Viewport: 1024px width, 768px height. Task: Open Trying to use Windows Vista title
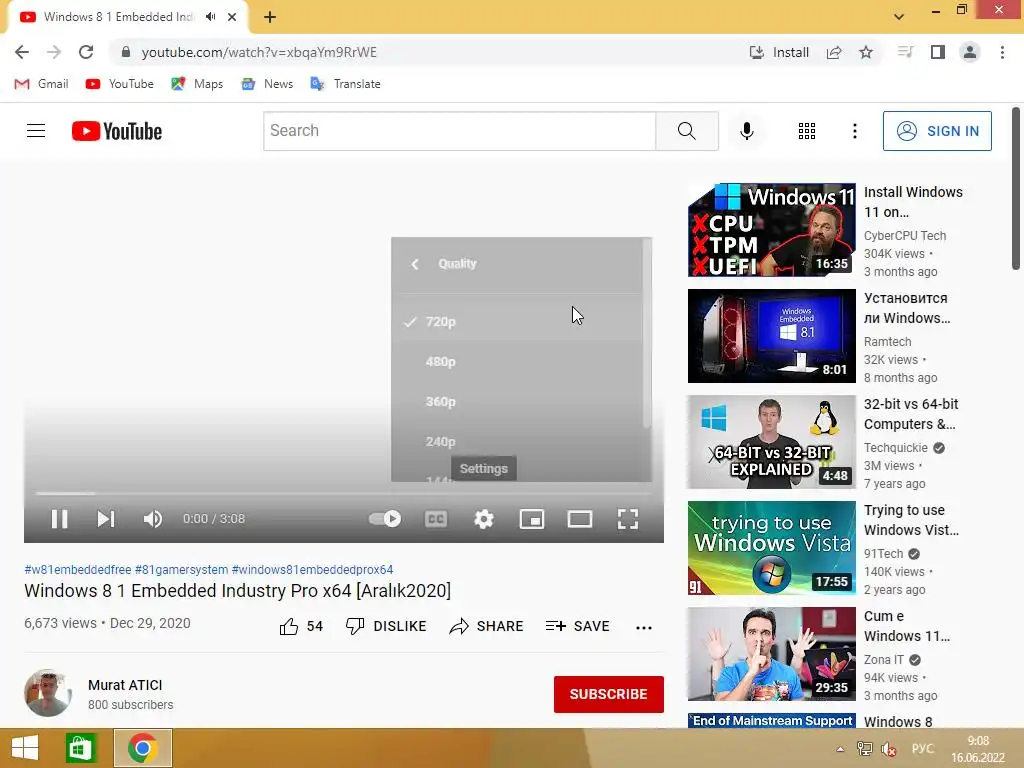(912, 520)
